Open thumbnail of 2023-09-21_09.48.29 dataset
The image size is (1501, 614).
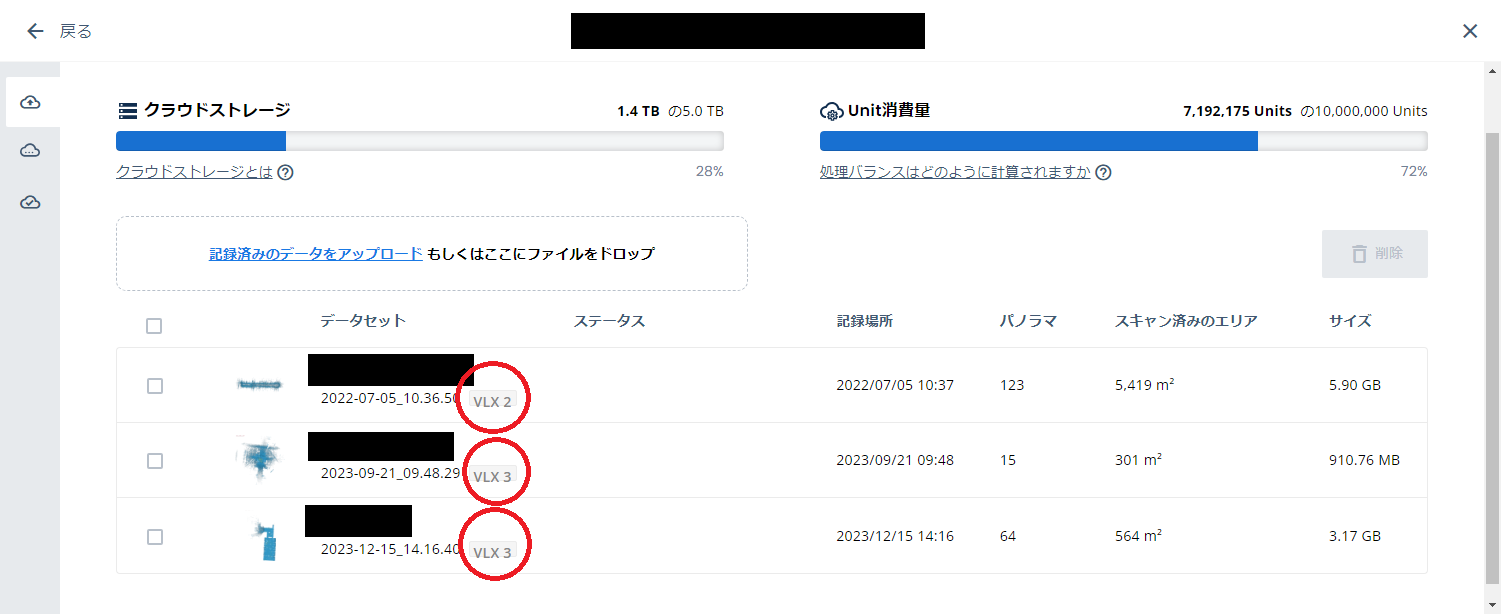pyautogui.click(x=258, y=459)
